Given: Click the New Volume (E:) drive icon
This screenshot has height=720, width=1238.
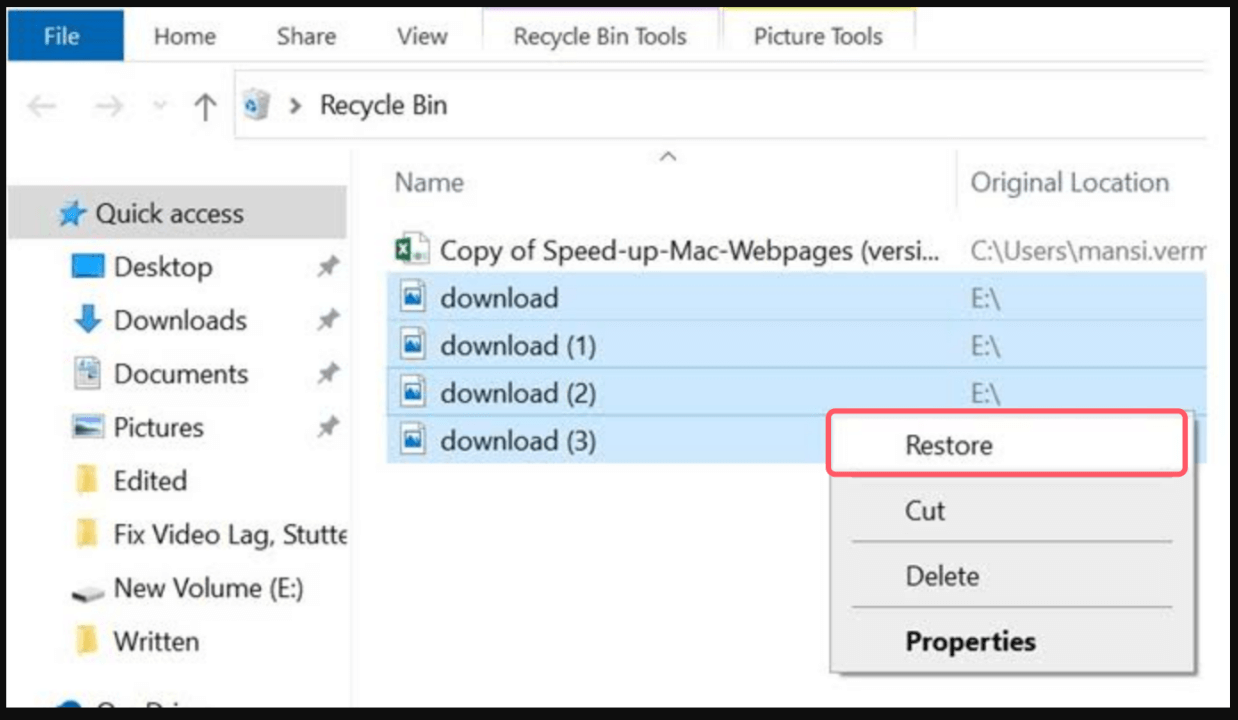Looking at the screenshot, I should pos(88,590).
